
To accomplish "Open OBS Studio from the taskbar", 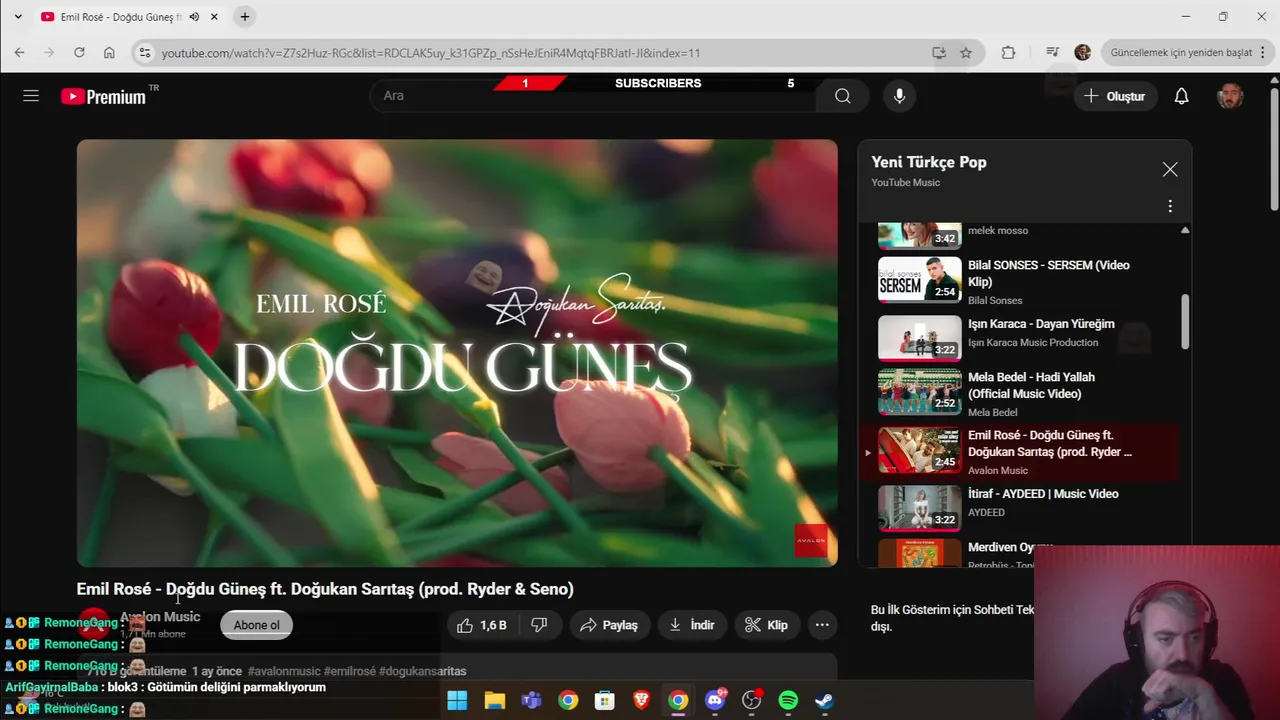I will pos(751,700).
